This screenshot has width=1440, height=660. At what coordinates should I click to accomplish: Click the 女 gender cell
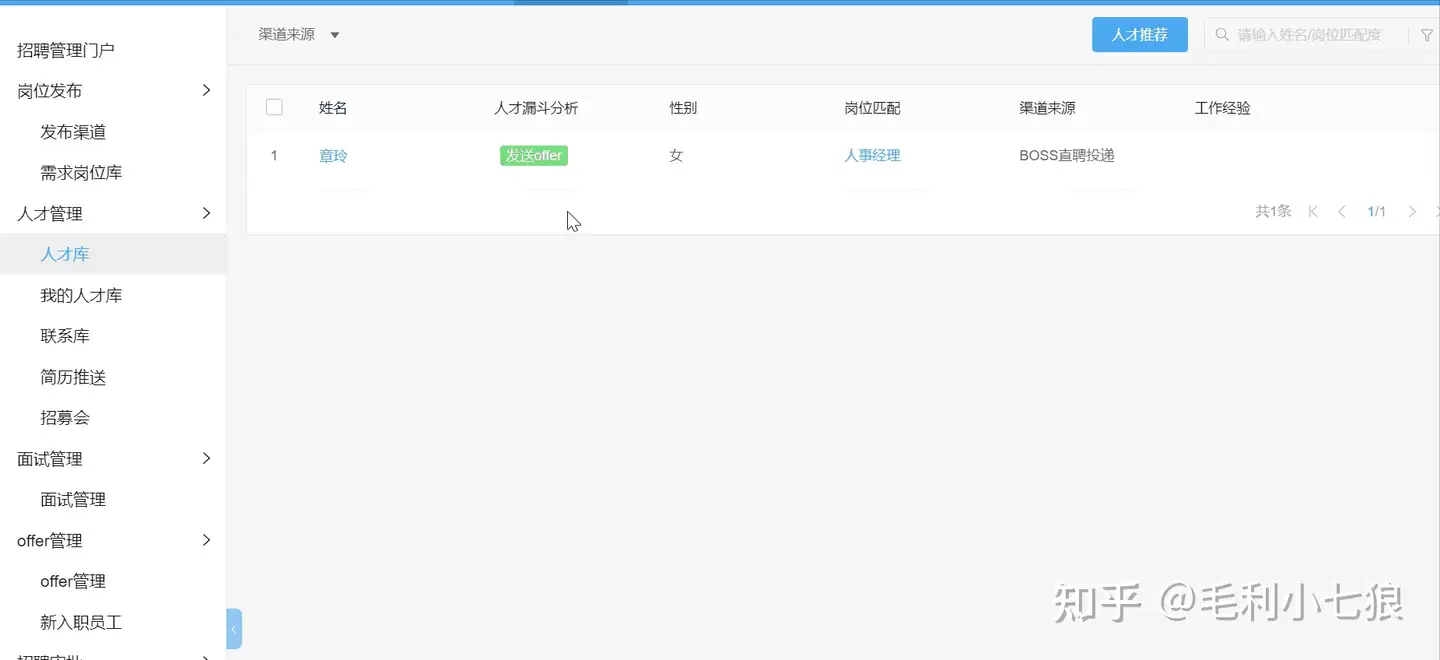click(x=676, y=155)
